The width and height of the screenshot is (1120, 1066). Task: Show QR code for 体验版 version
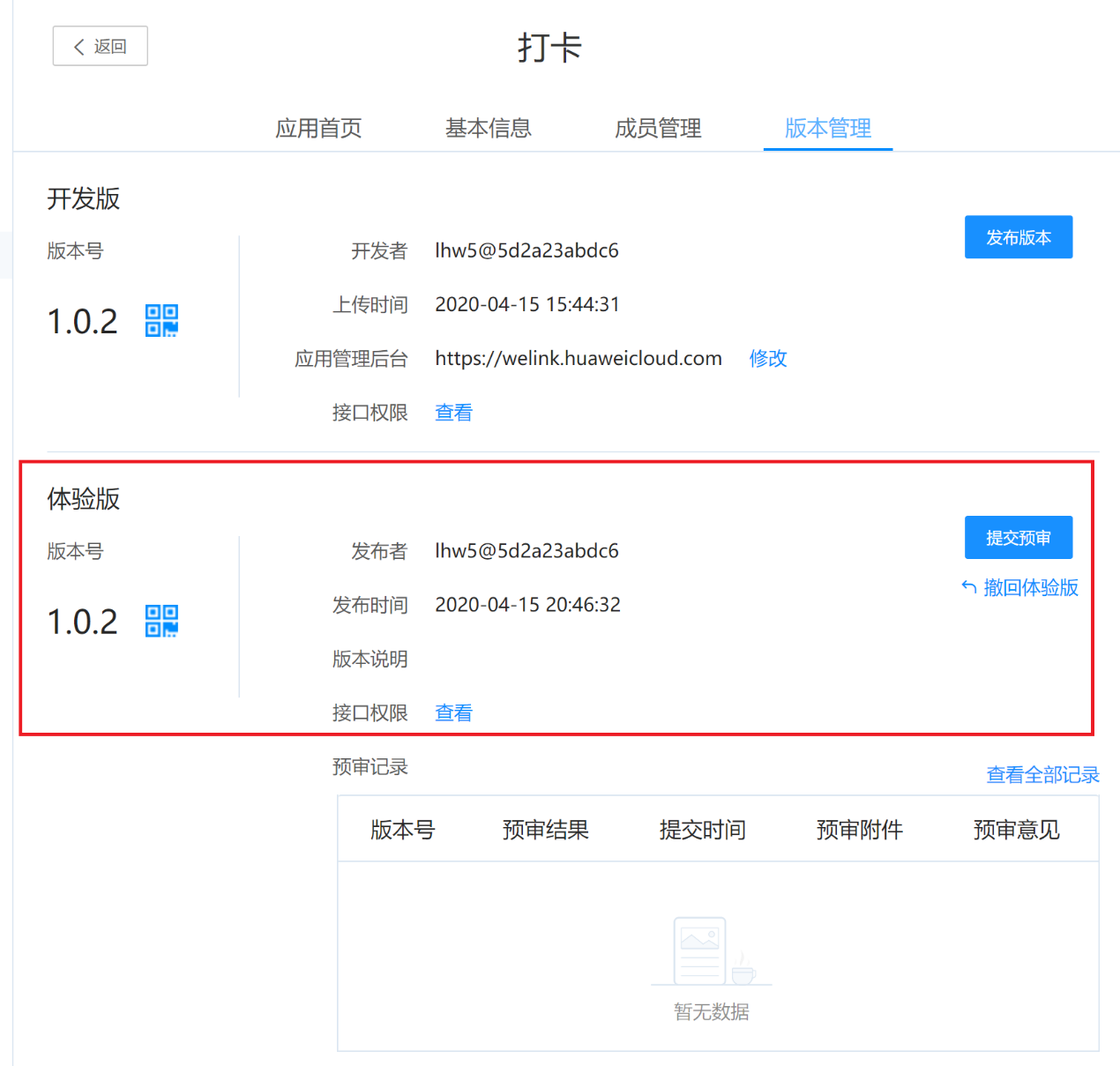coord(161,621)
